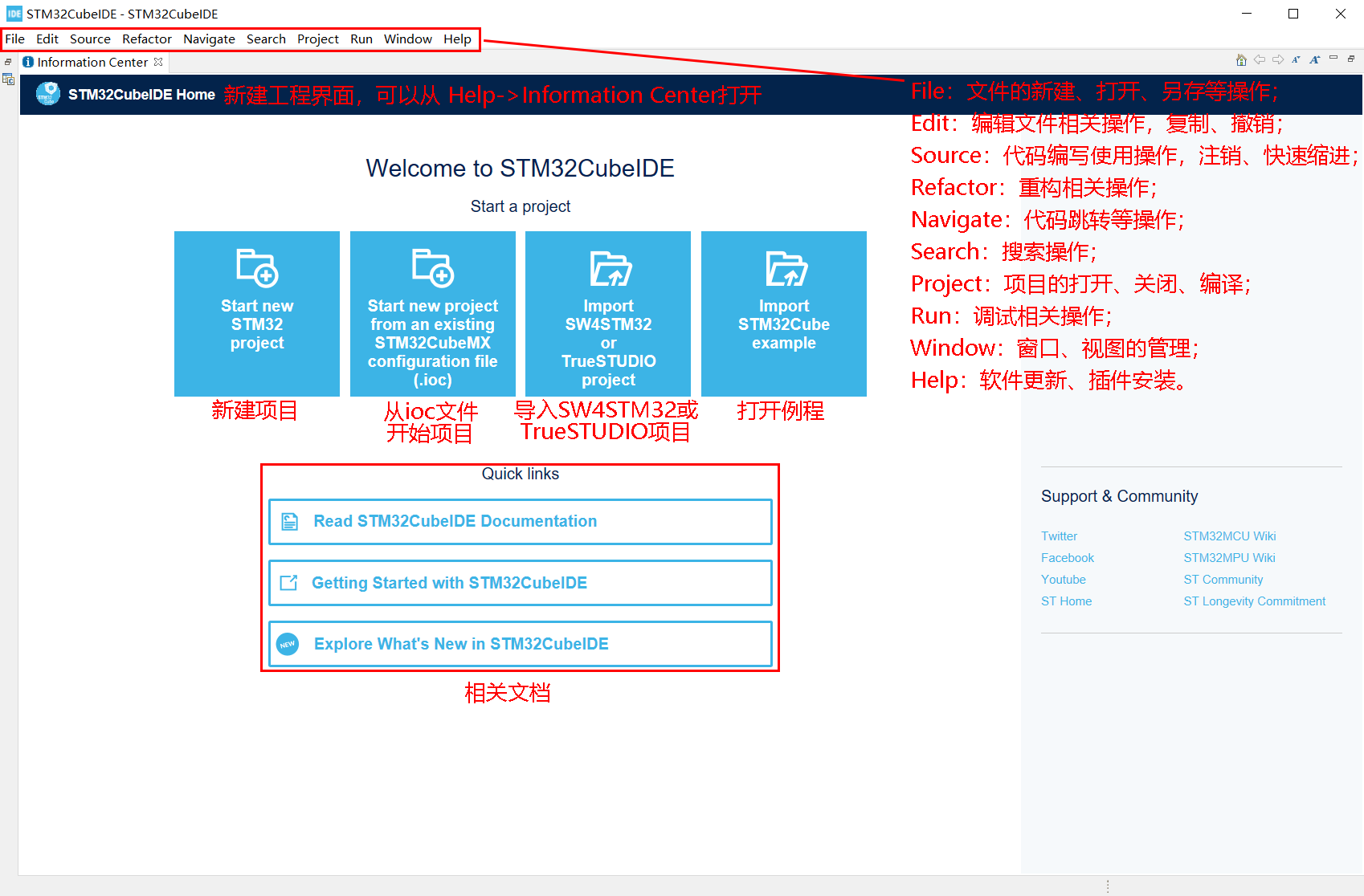Screen dimensions: 1364x896
Task: Open the STM32MCU Wiki link
Action: pyautogui.click(x=1229, y=536)
